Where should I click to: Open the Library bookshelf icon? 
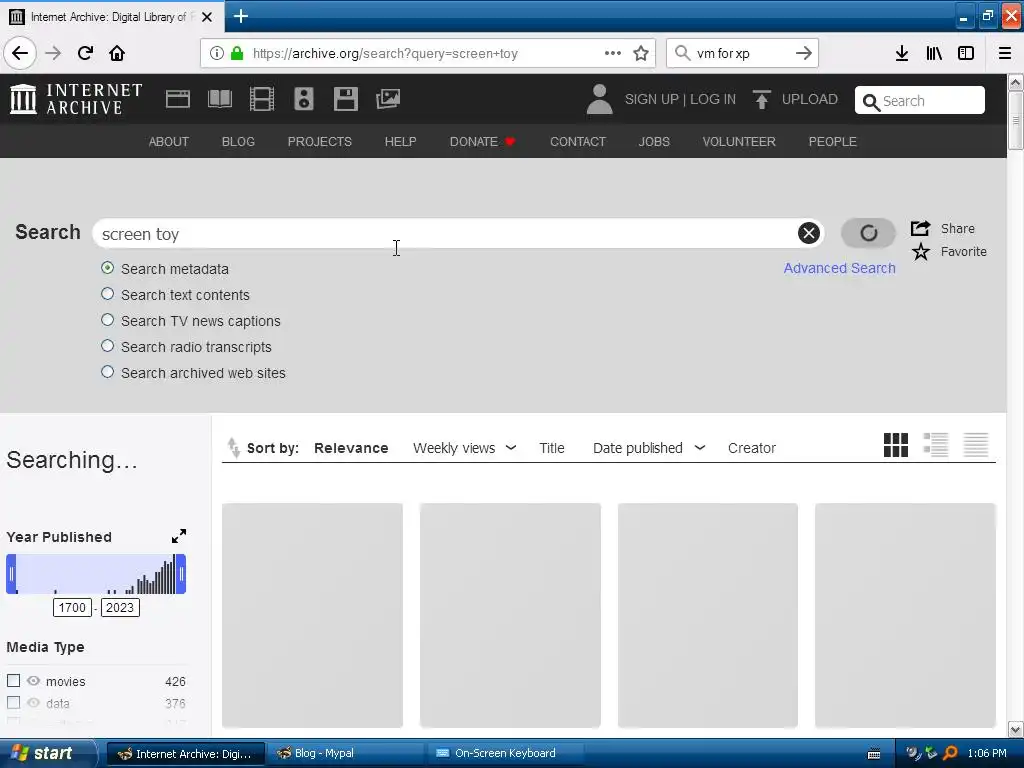[934, 53]
